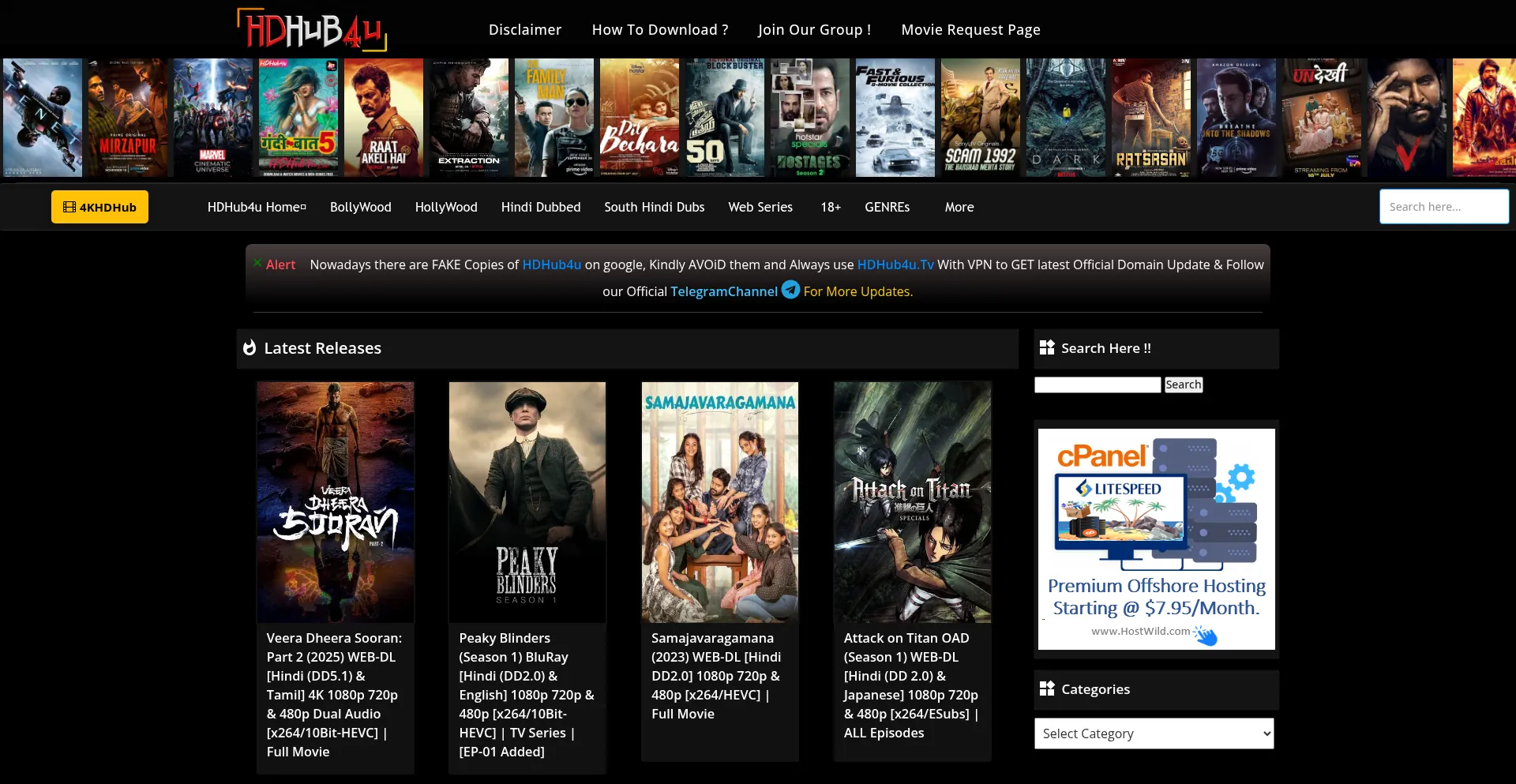
Task: Click the HDHub4u site logo
Action: pos(312,30)
